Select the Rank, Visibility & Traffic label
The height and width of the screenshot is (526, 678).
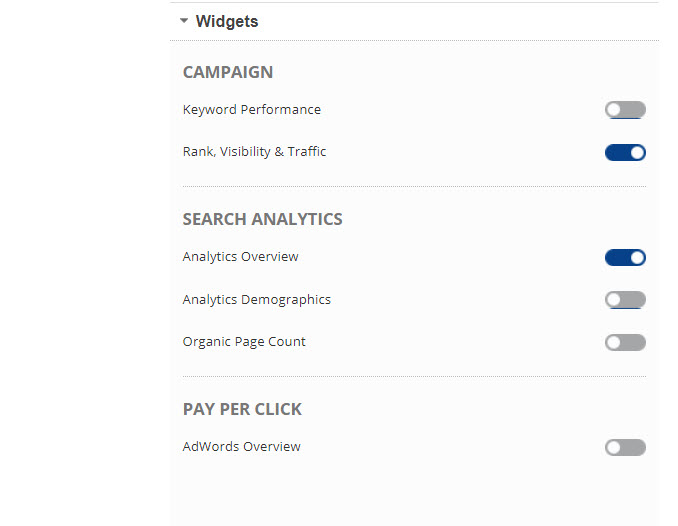254,152
